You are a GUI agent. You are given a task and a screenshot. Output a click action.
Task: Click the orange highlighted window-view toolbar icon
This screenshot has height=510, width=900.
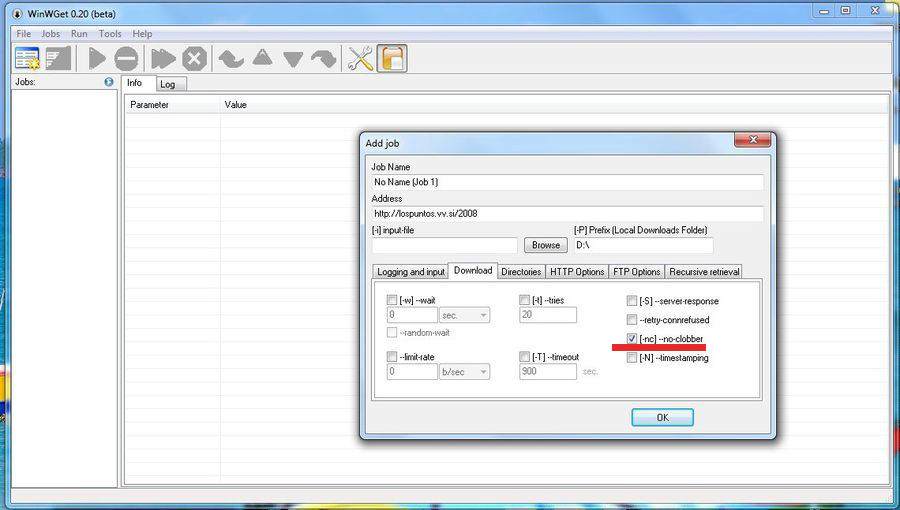[x=393, y=59]
